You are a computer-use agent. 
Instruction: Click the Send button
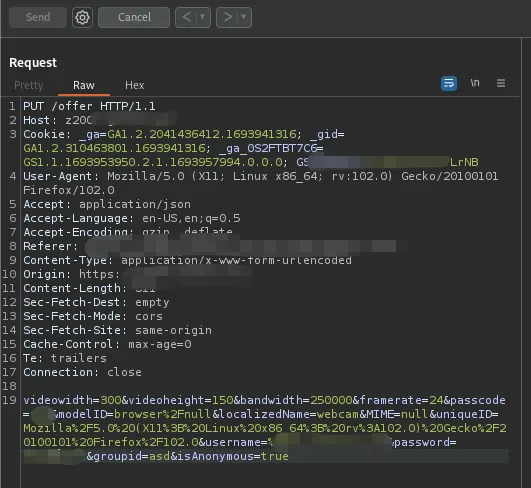[x=38, y=17]
